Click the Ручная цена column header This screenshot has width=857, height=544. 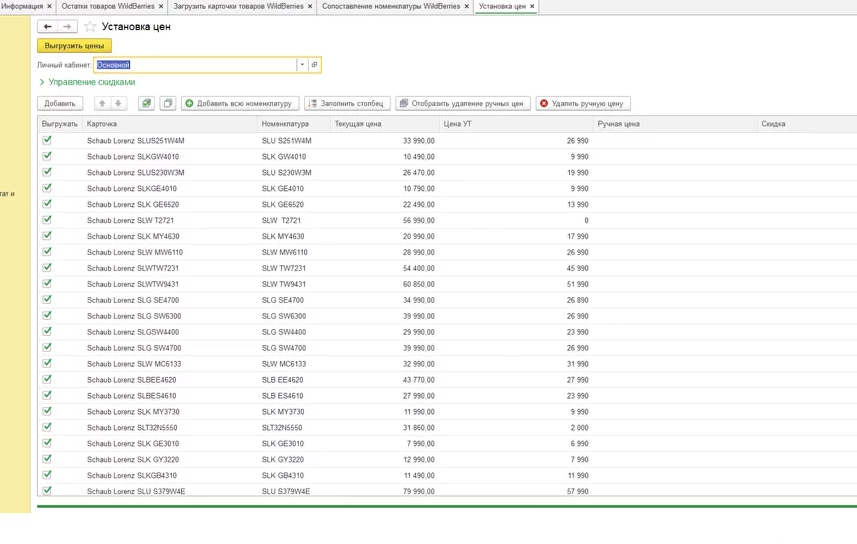(675, 124)
